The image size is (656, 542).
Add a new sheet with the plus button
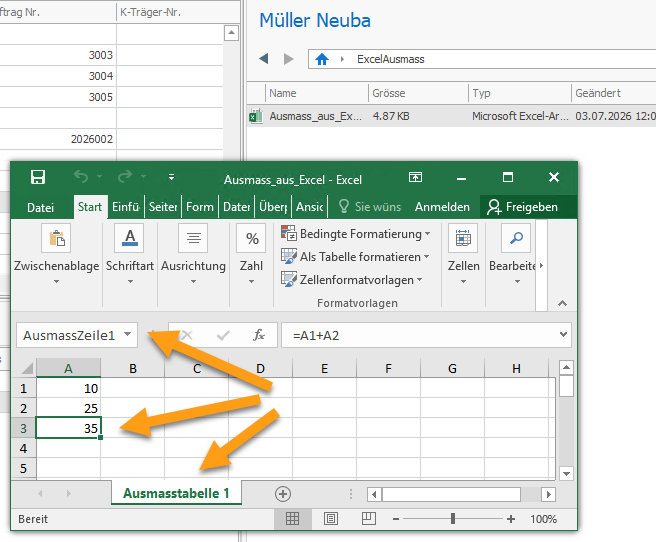point(283,494)
